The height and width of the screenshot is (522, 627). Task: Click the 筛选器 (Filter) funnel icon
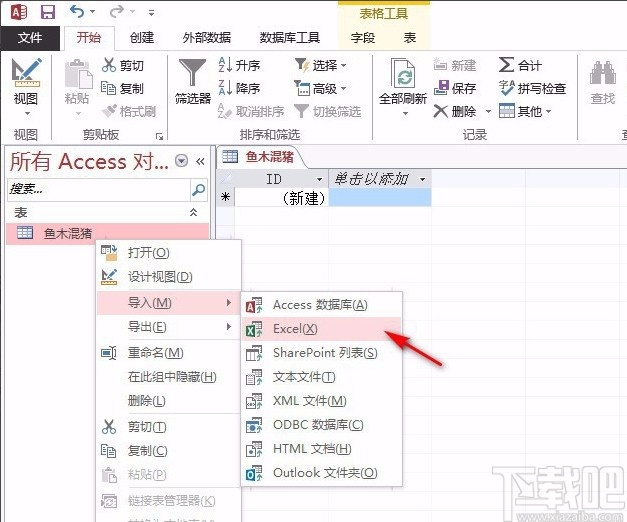pos(192,72)
